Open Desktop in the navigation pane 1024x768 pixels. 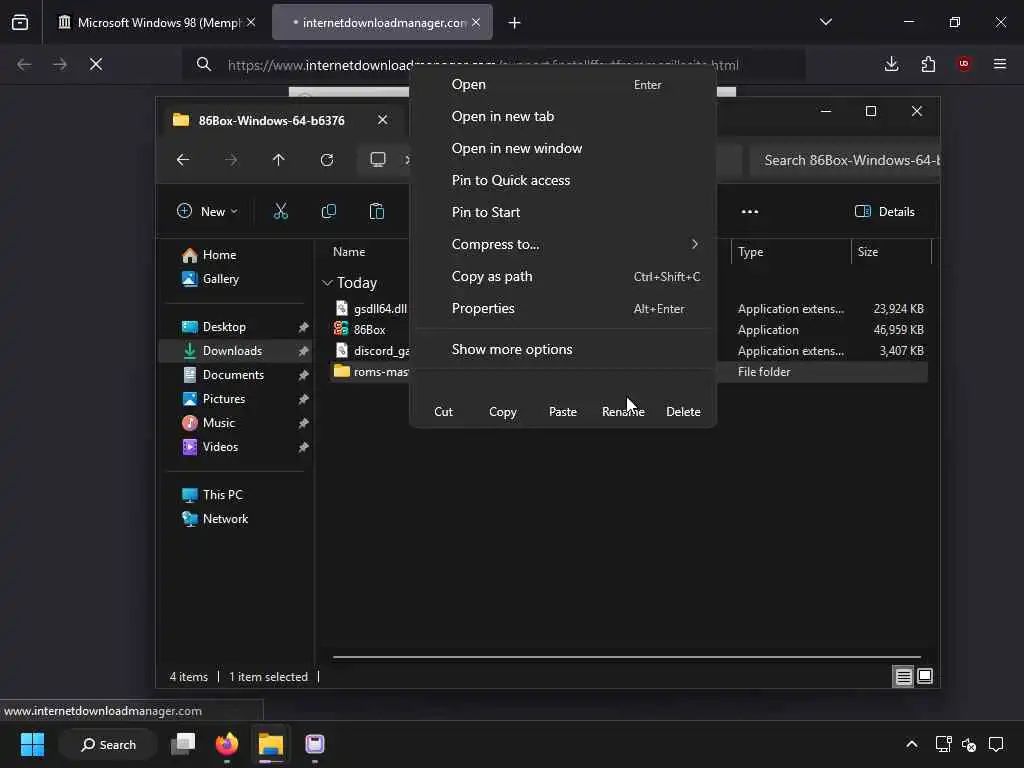coord(224,327)
